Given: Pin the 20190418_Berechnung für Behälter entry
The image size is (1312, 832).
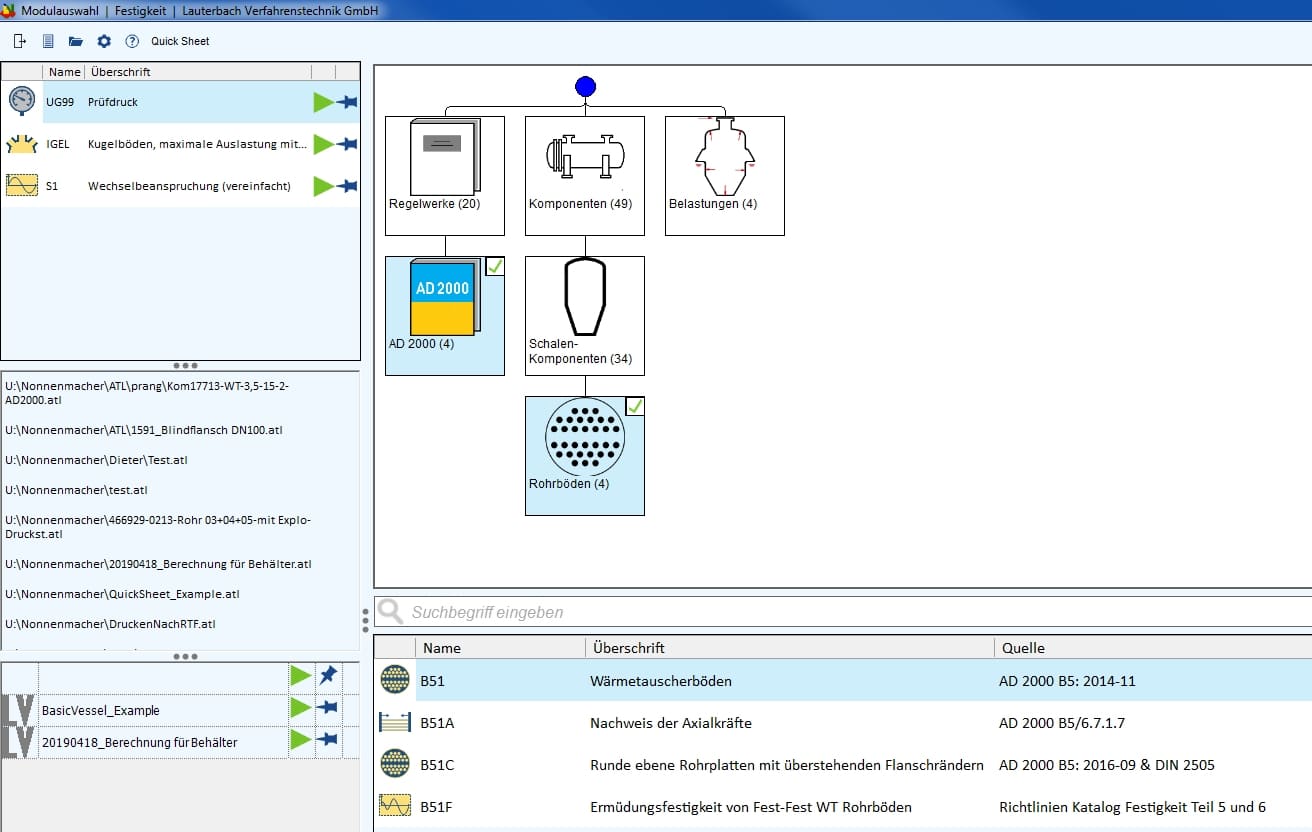Looking at the screenshot, I should point(328,740).
